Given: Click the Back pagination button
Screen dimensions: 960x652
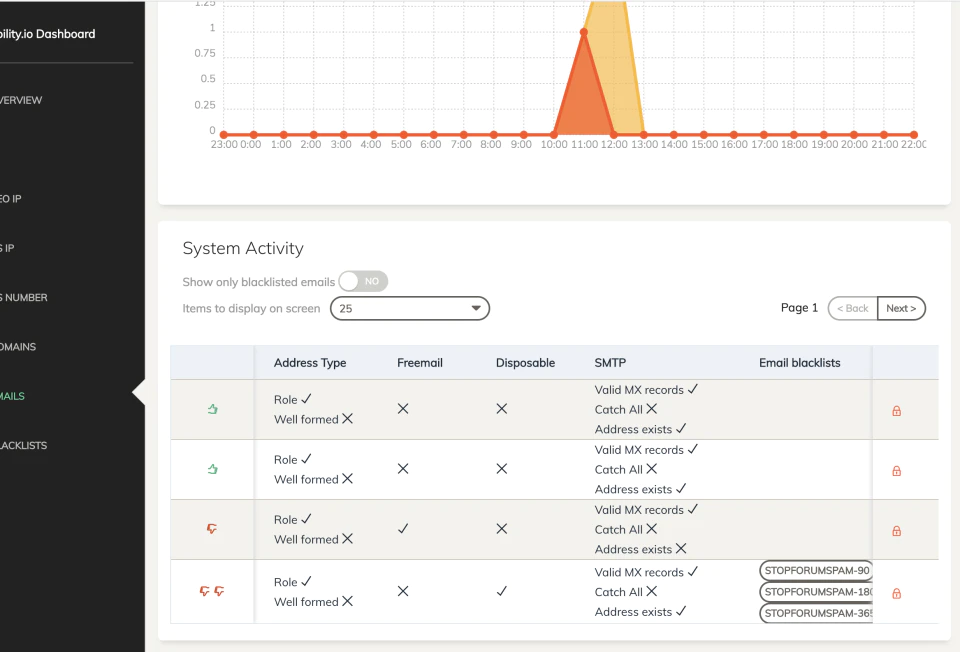Looking at the screenshot, I should coord(853,309).
